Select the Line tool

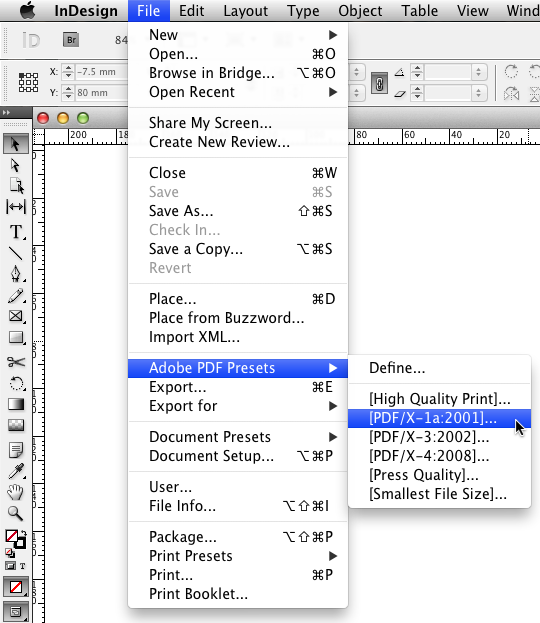pyautogui.click(x=15, y=253)
